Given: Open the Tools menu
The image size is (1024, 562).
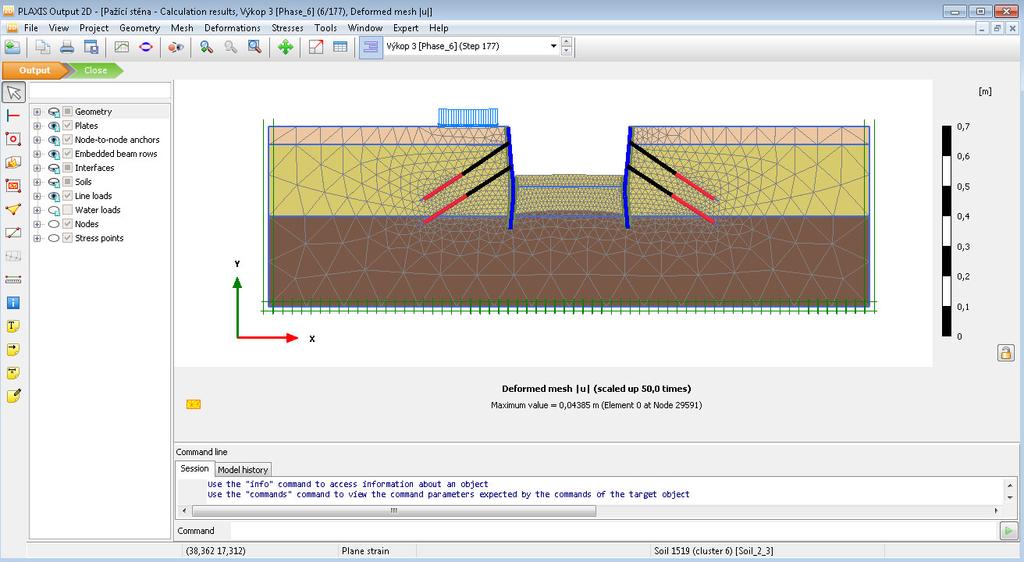Looking at the screenshot, I should tap(325, 28).
